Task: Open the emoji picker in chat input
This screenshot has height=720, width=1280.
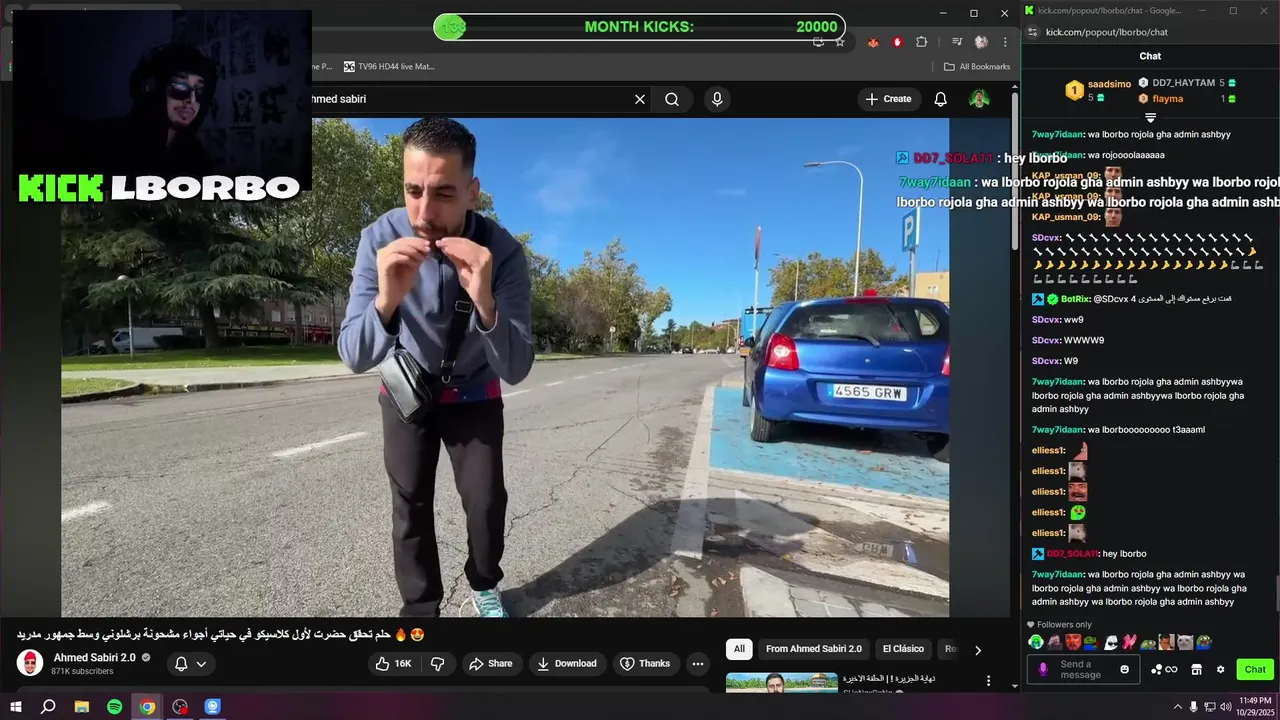Action: click(x=1124, y=670)
